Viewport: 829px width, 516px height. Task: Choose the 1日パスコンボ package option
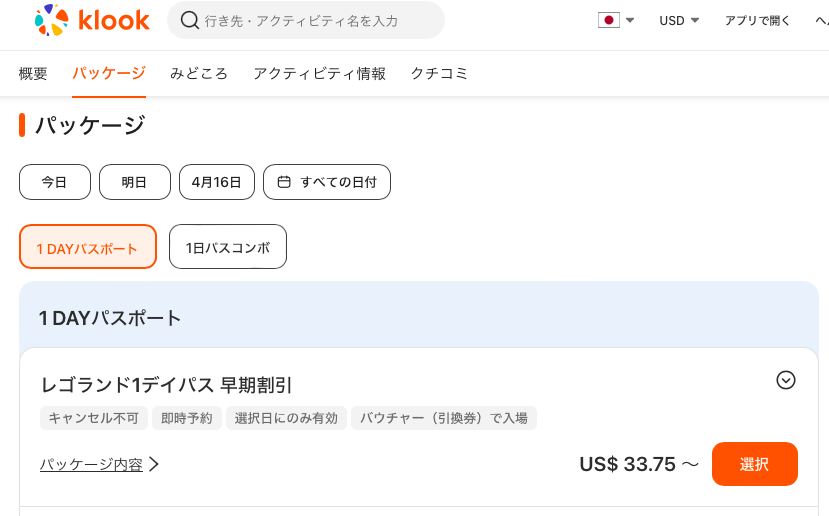(228, 247)
